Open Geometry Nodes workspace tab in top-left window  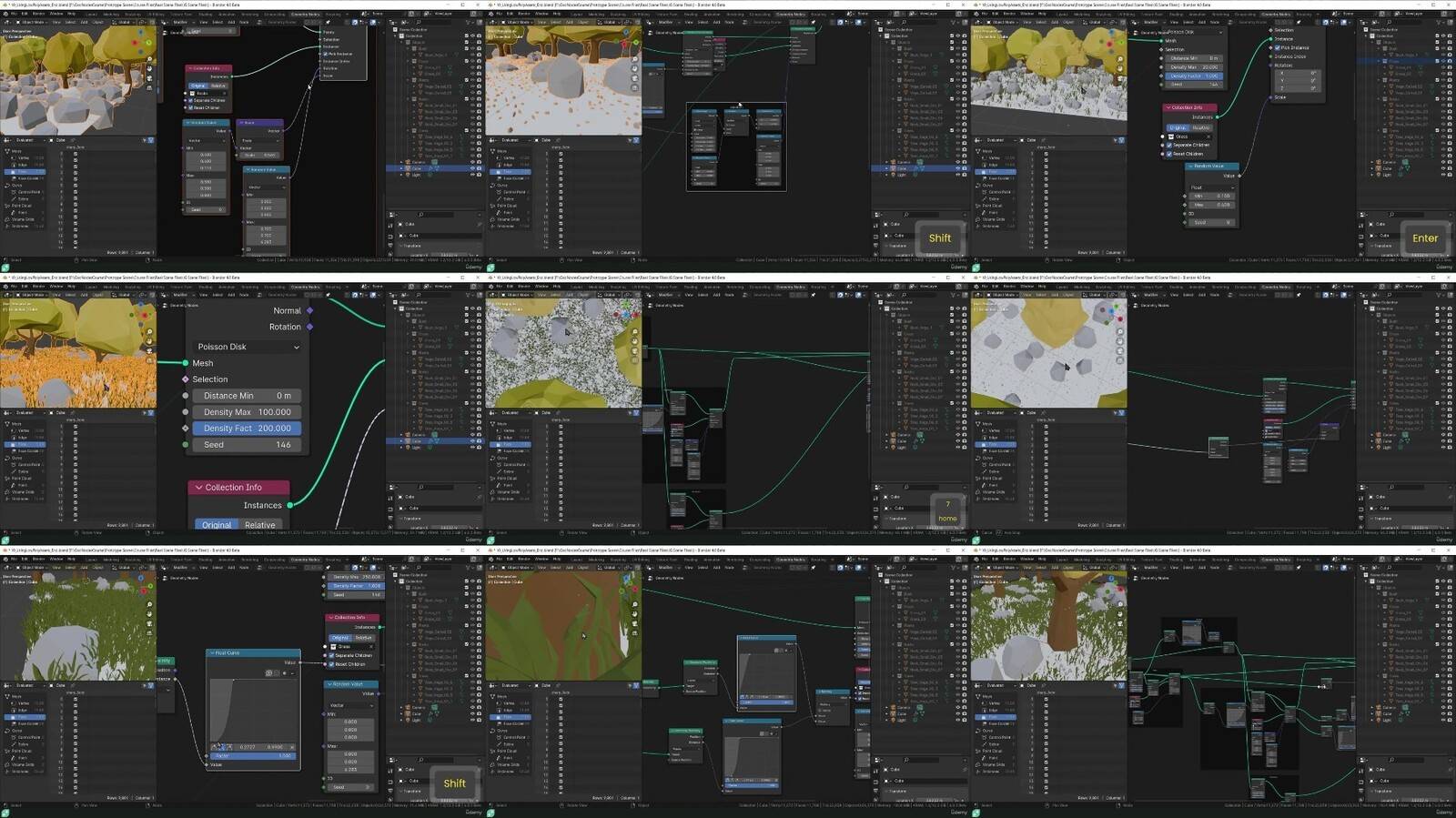pyautogui.click(x=305, y=15)
